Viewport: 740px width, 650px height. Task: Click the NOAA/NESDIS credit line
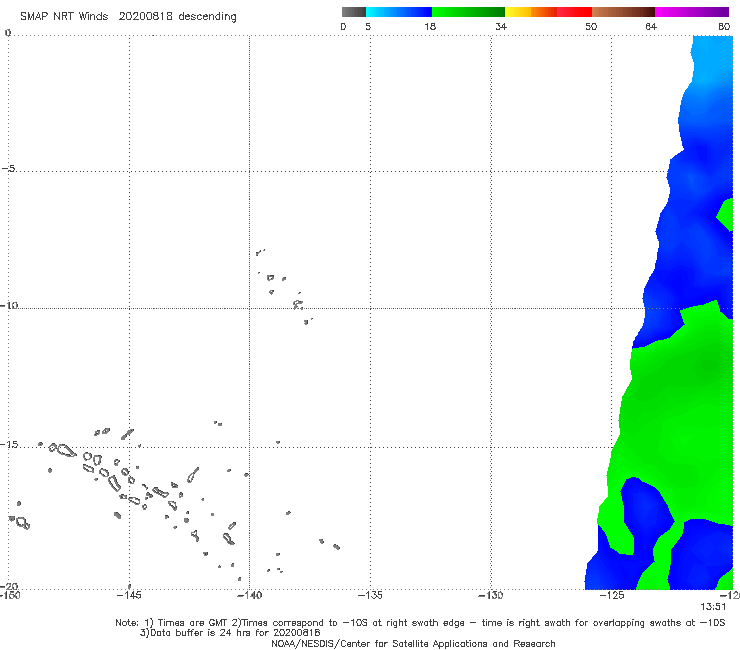(413, 644)
